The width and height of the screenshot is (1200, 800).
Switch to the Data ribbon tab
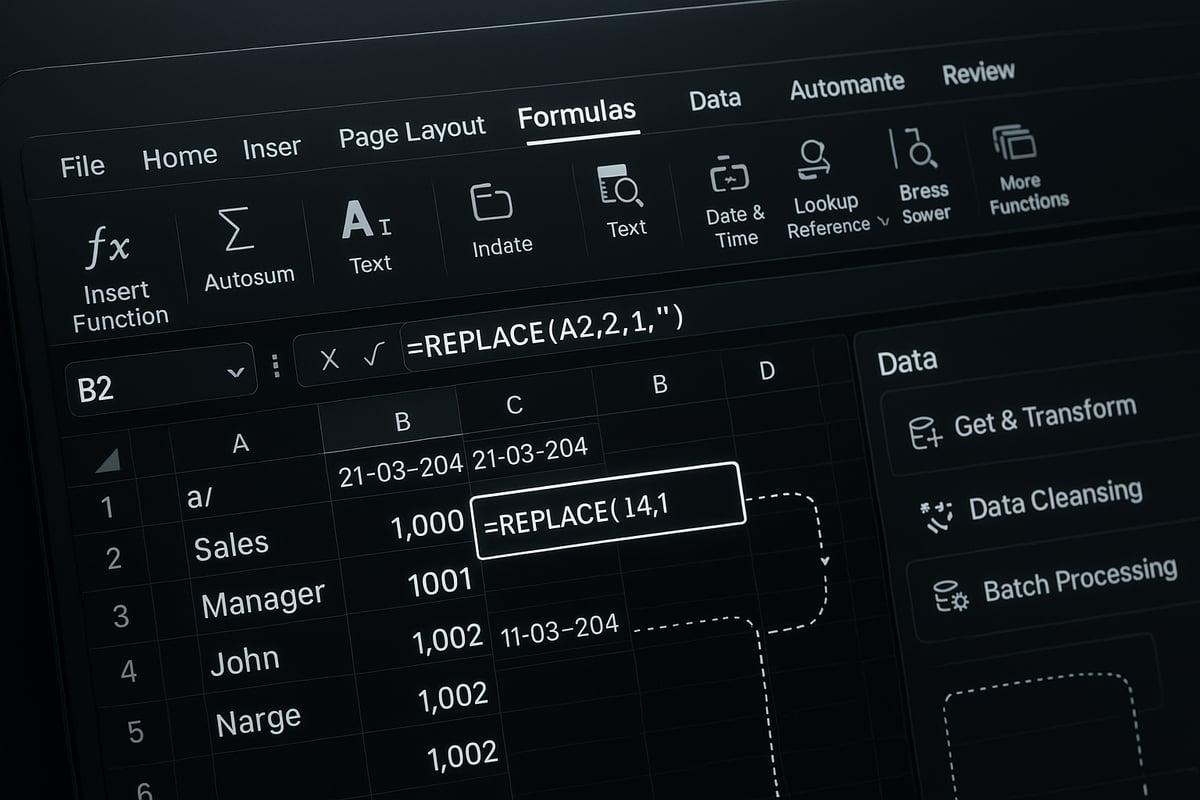714,98
